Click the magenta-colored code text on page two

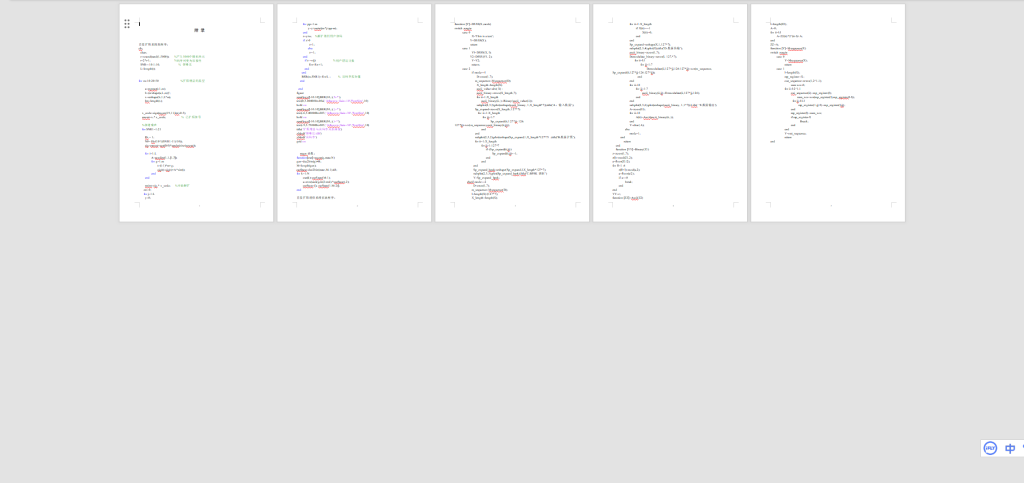pos(352,101)
